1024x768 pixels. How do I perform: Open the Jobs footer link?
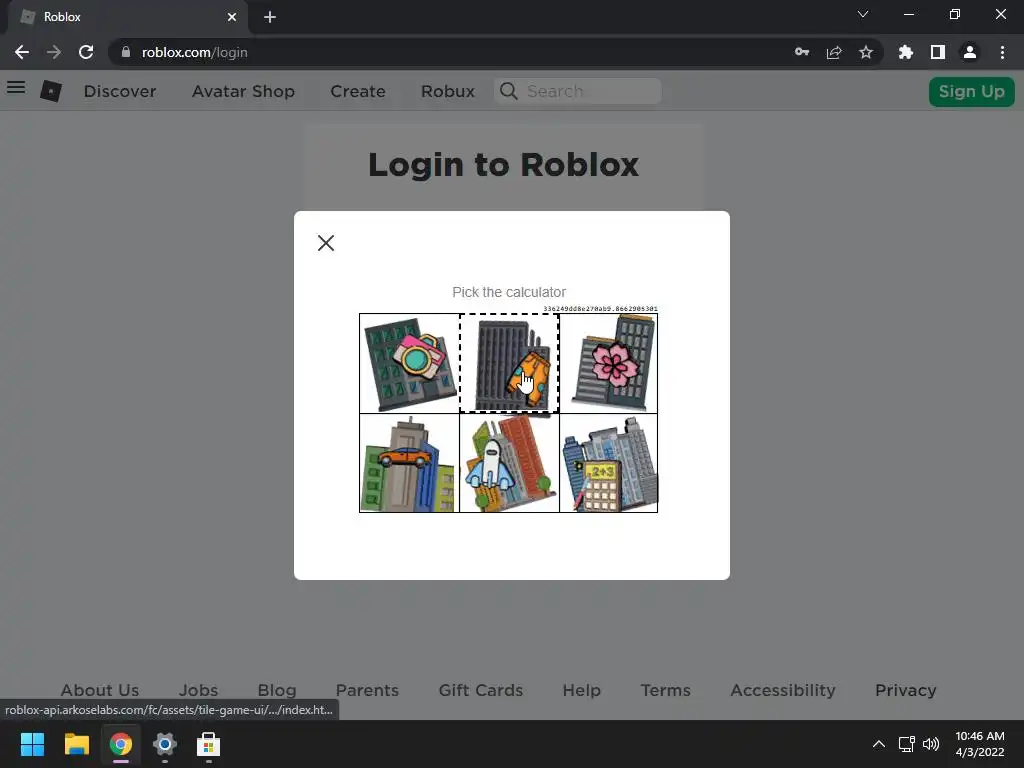point(199,690)
